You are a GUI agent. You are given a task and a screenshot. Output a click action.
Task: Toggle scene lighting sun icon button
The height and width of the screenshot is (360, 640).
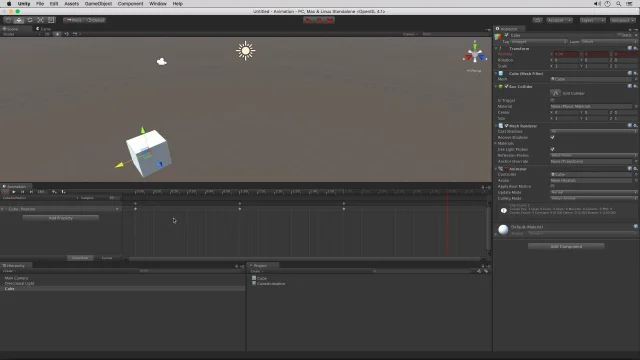[57, 34]
